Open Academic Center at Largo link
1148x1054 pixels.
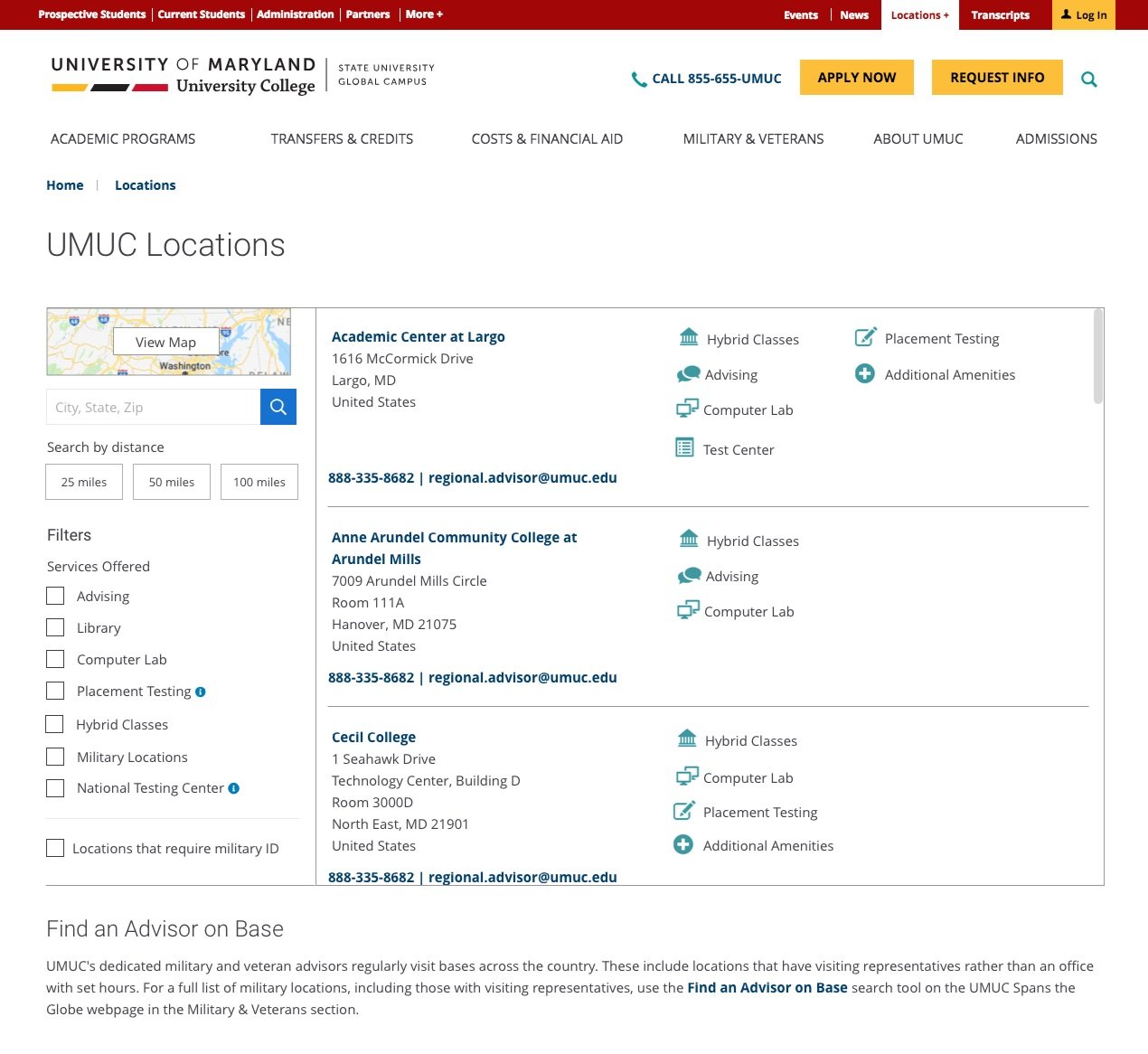click(x=419, y=336)
